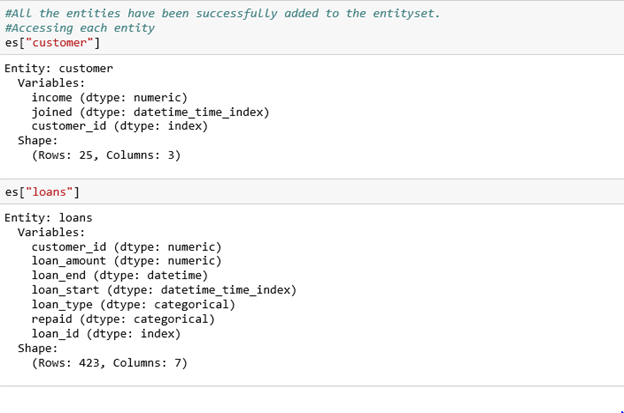Click '(Rows: 423, Columns: 7)' shape text
624x413 pixels.
click(x=109, y=363)
